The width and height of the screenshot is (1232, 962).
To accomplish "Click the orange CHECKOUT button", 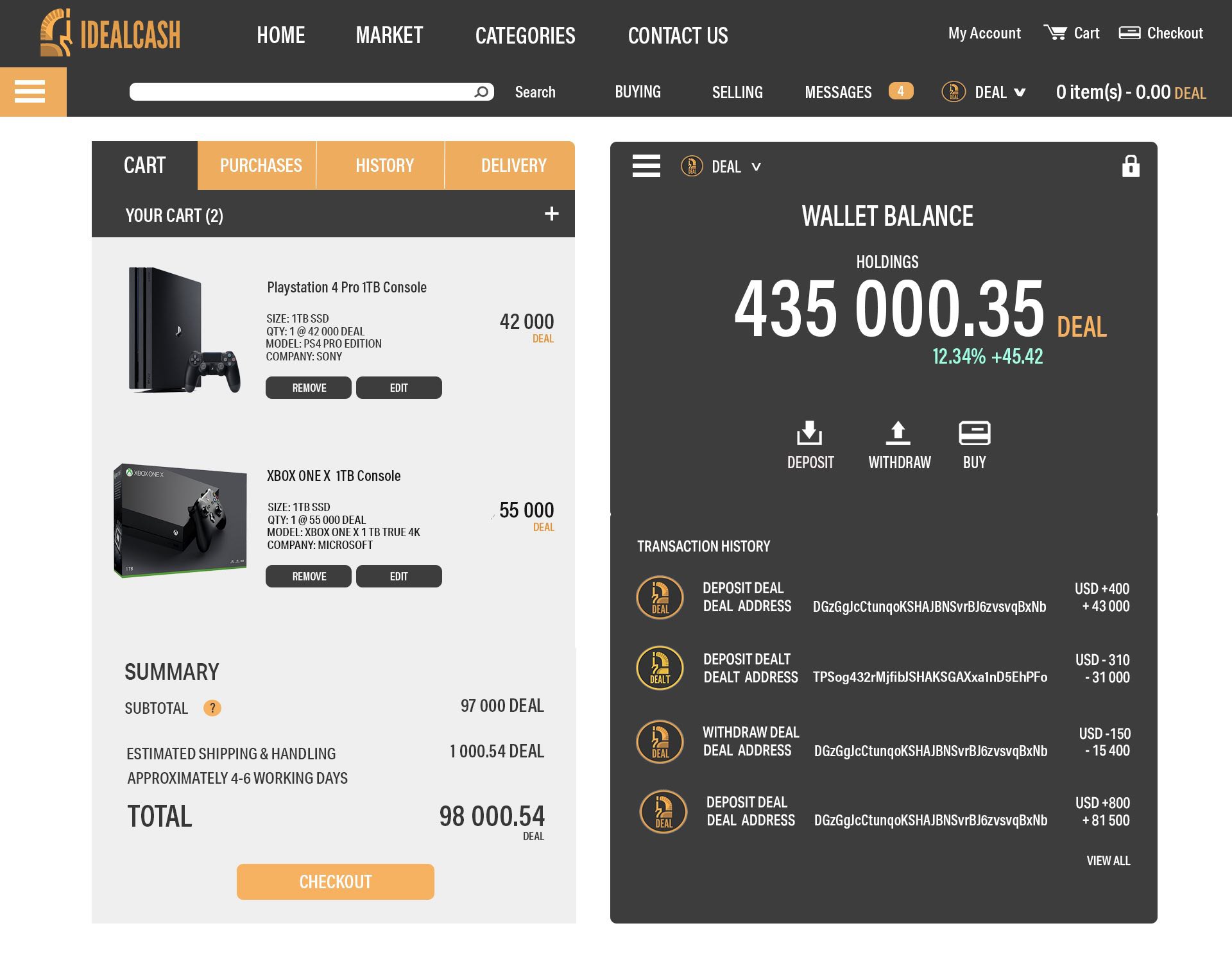I will point(336,882).
